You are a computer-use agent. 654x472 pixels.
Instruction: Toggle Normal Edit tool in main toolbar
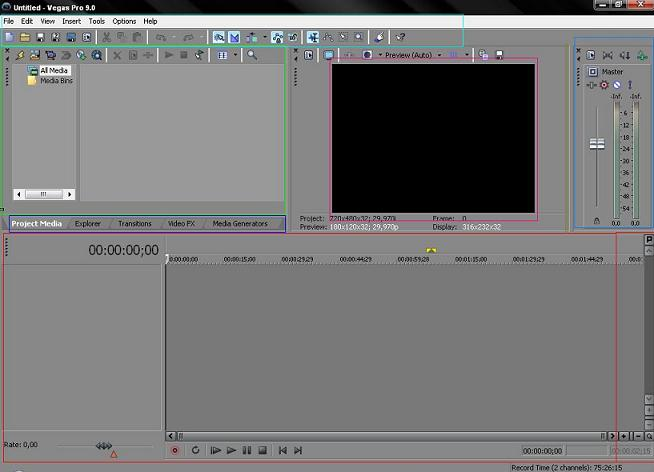313,37
